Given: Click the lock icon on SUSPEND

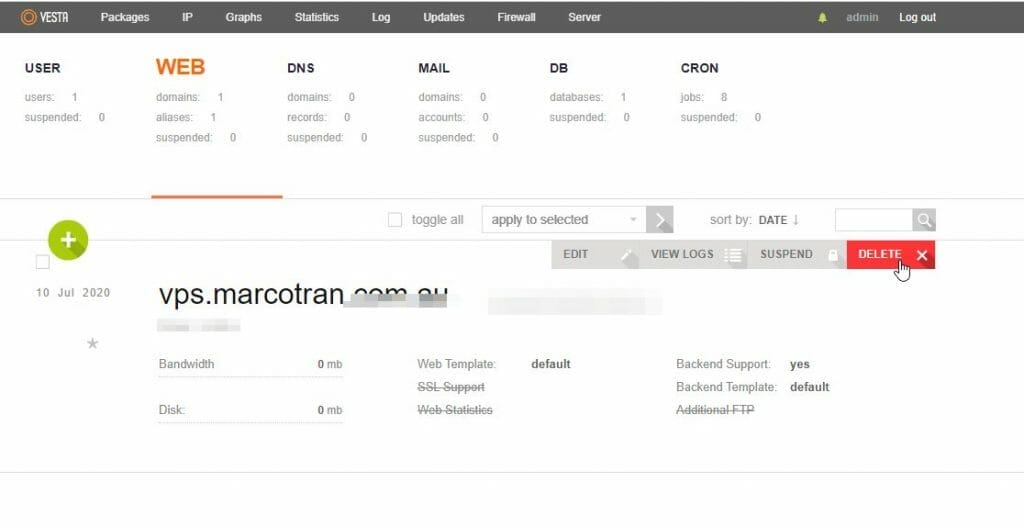Looking at the screenshot, I should pyautogui.click(x=833, y=255).
